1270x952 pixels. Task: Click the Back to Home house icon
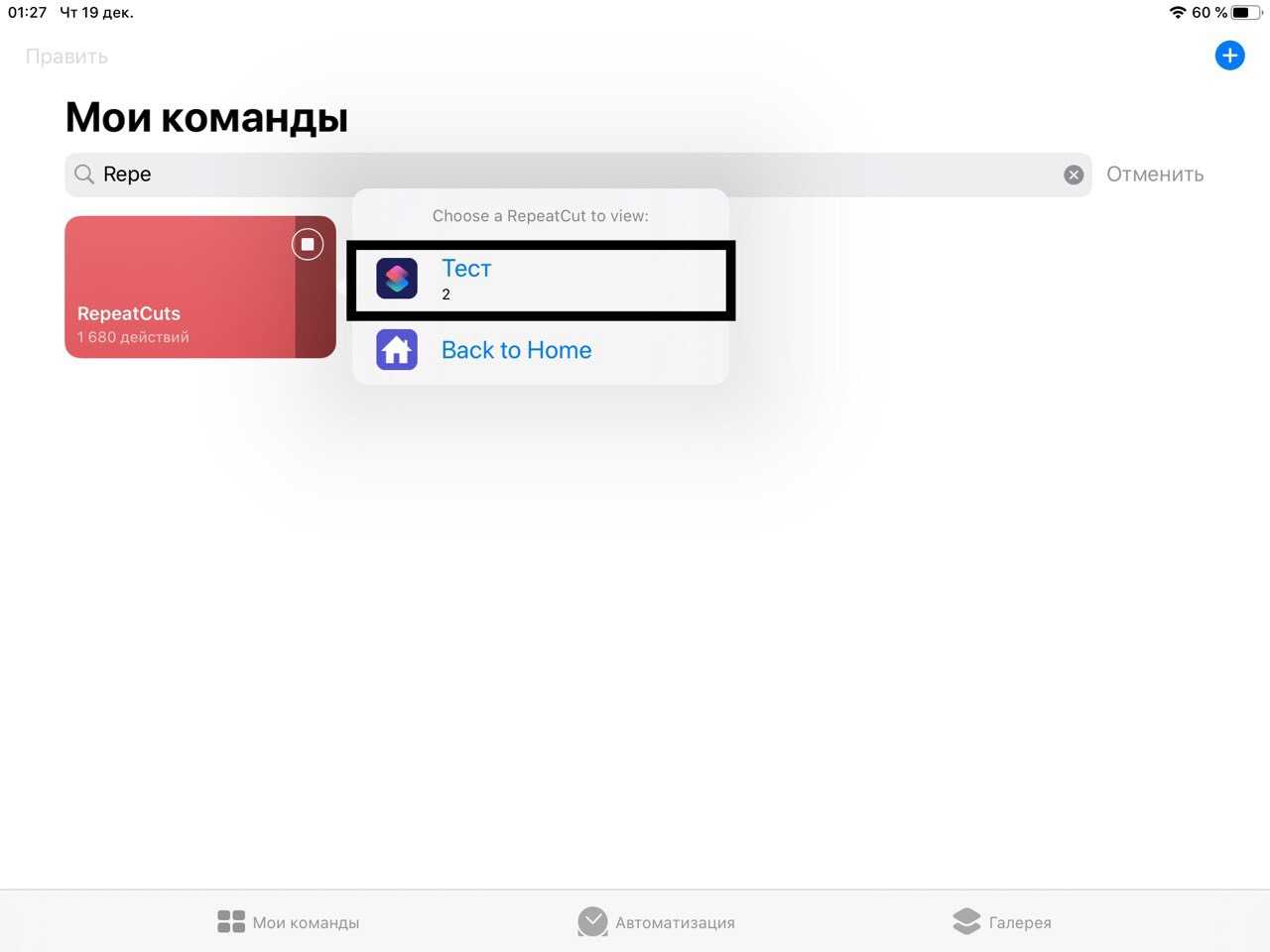[x=397, y=350]
